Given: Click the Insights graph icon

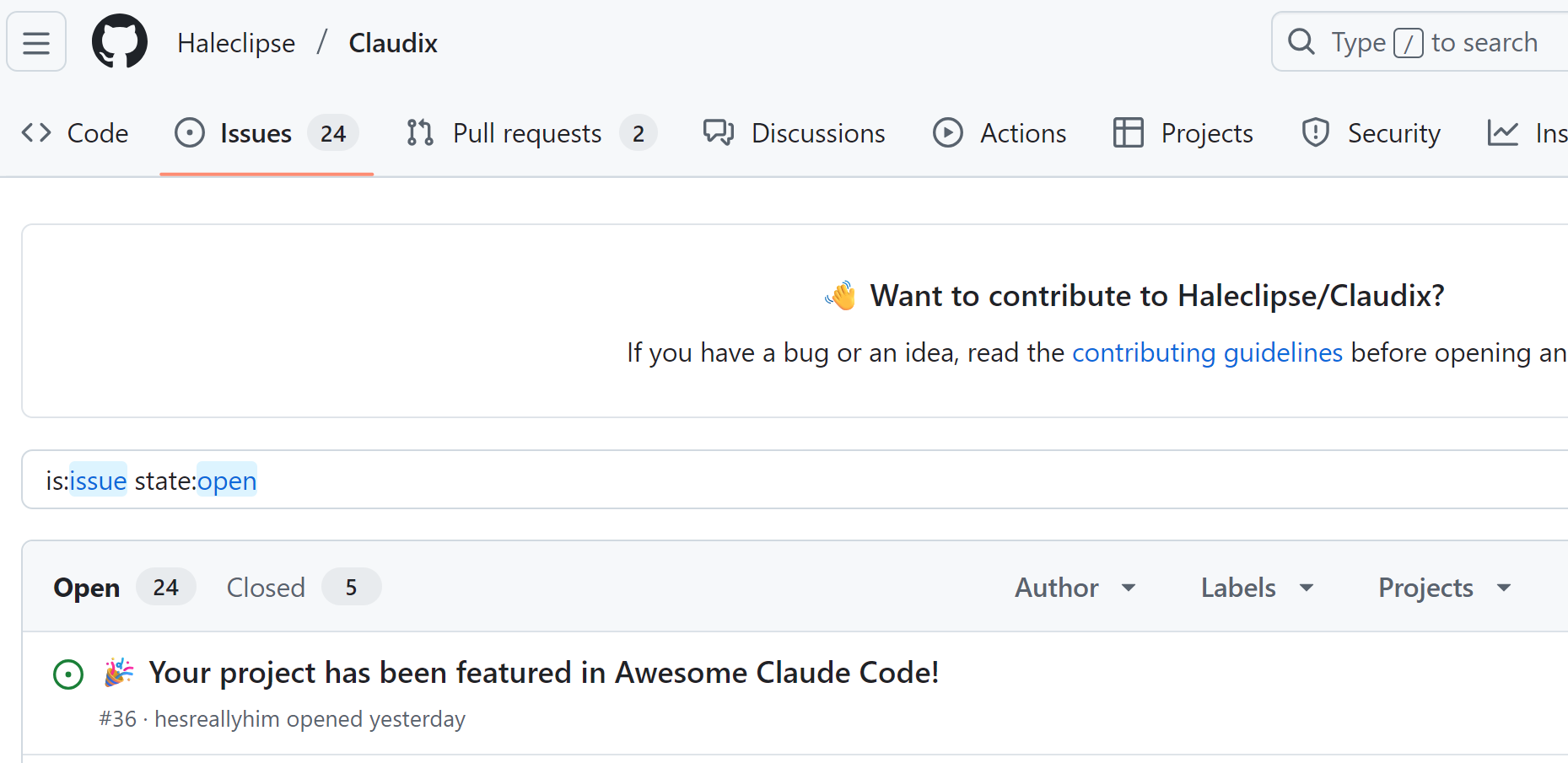Looking at the screenshot, I should pos(1503,132).
